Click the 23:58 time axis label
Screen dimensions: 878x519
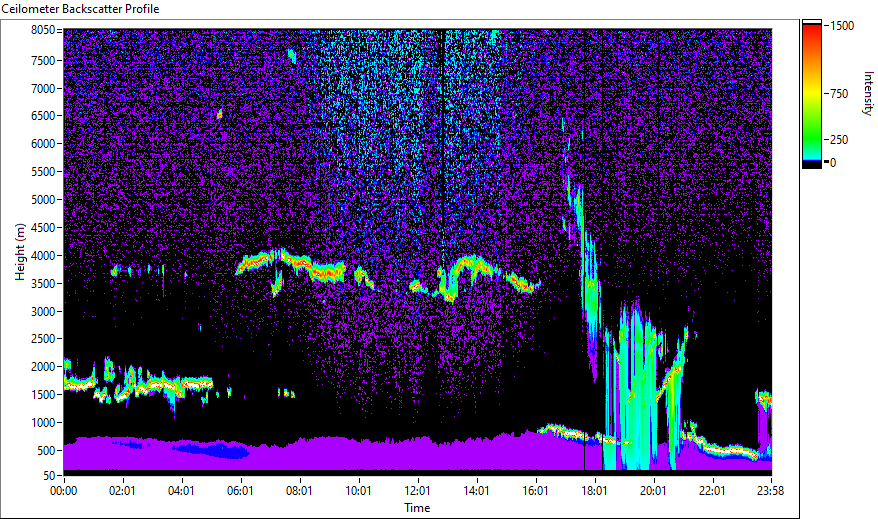[770, 491]
